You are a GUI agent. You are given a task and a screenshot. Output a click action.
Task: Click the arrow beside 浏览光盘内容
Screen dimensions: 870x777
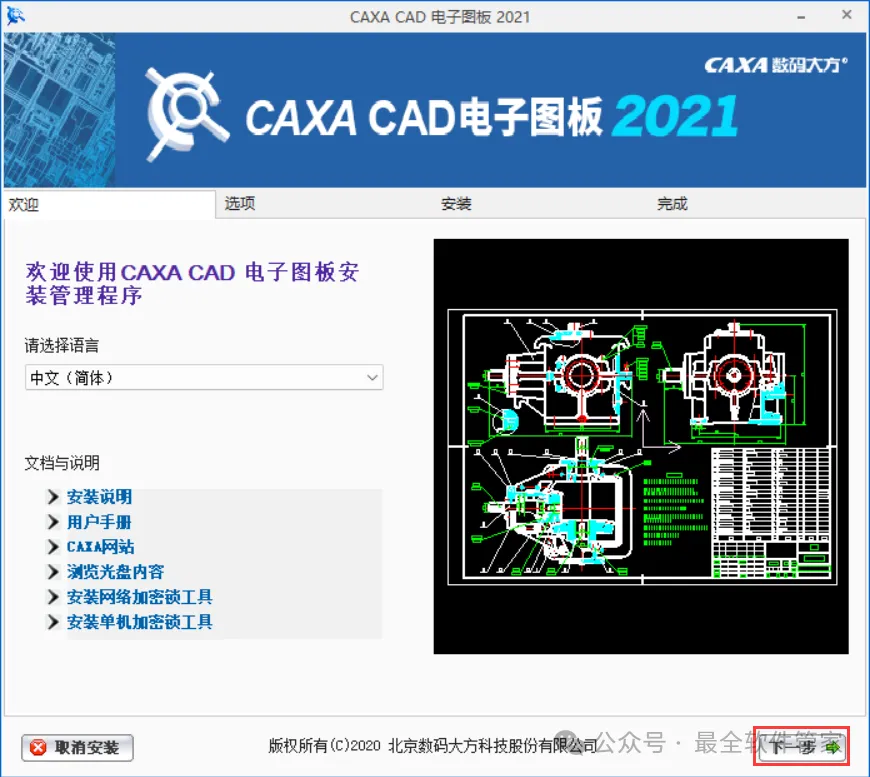[53, 572]
